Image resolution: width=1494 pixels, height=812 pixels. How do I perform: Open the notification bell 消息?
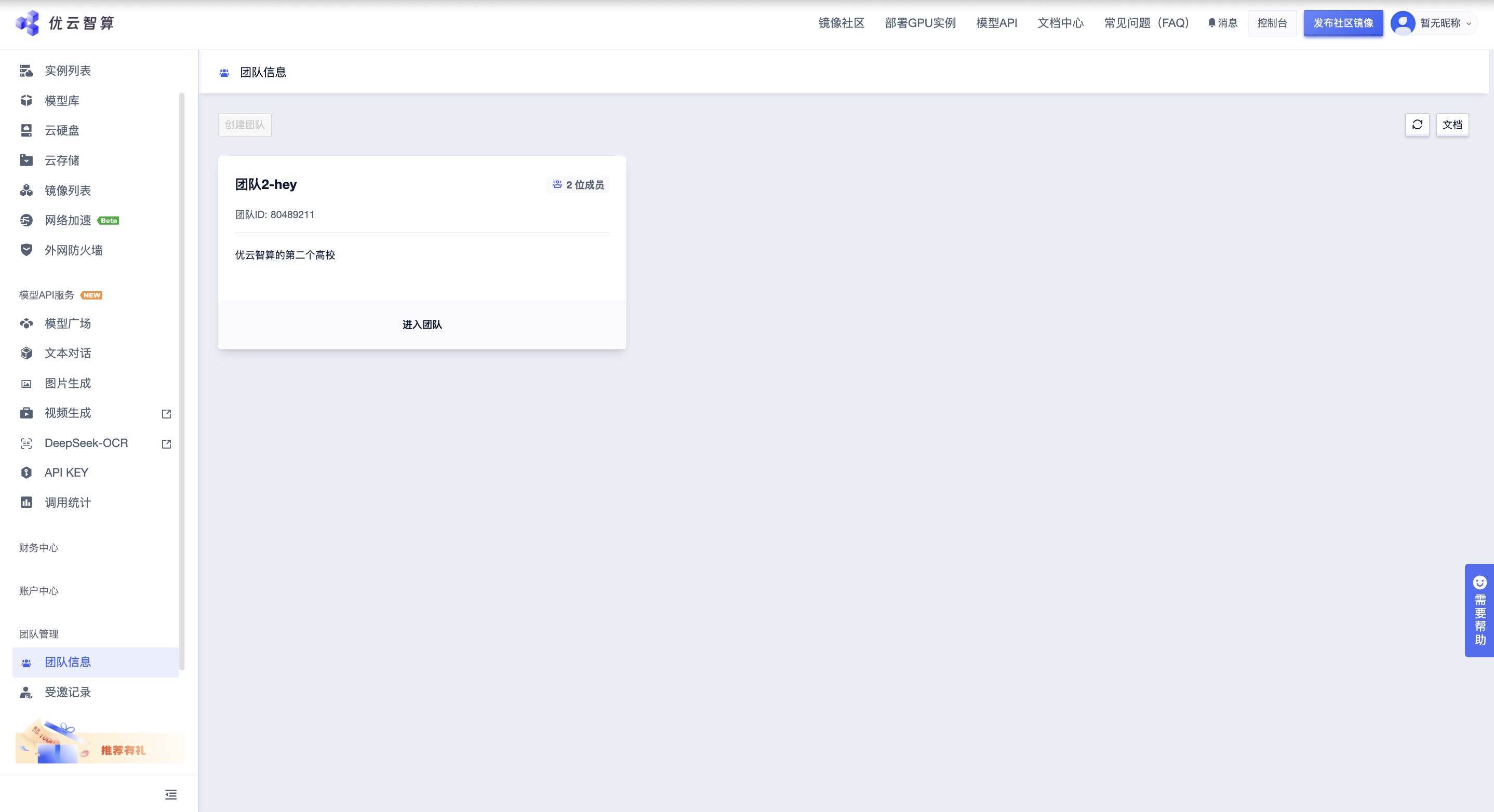click(x=1222, y=23)
